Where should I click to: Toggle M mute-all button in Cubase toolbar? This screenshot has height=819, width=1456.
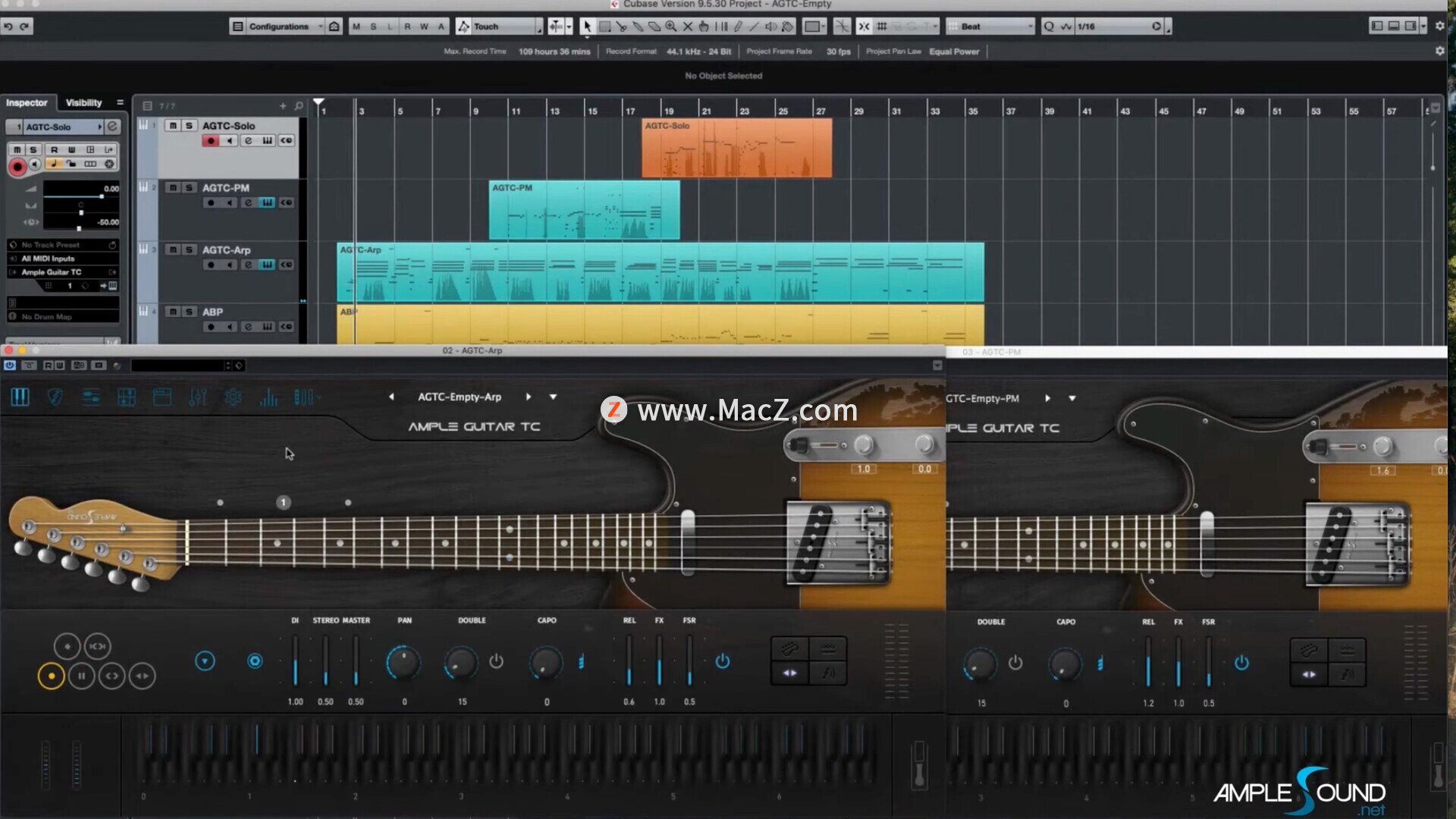click(356, 27)
